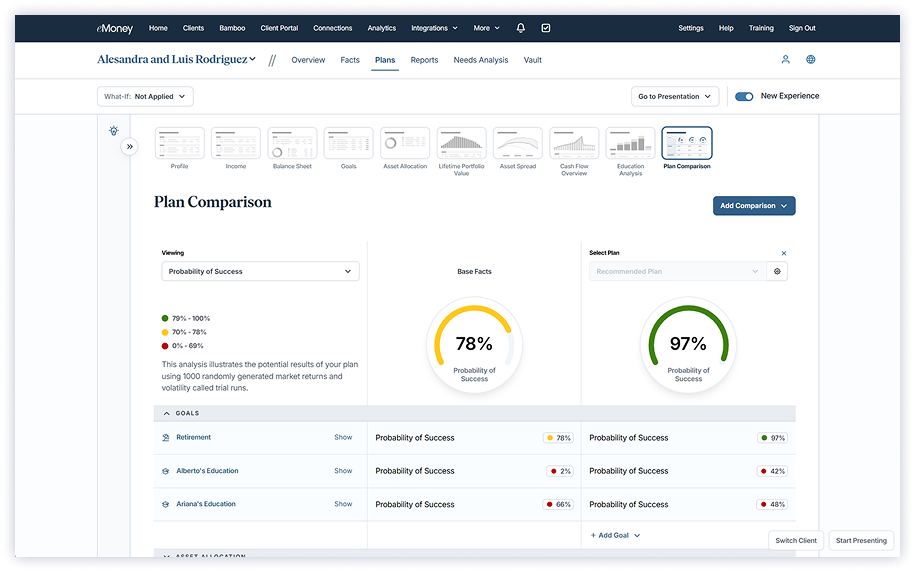Image resolution: width=915 pixels, height=572 pixels.
Task: Click the globe icon
Action: [x=811, y=60]
